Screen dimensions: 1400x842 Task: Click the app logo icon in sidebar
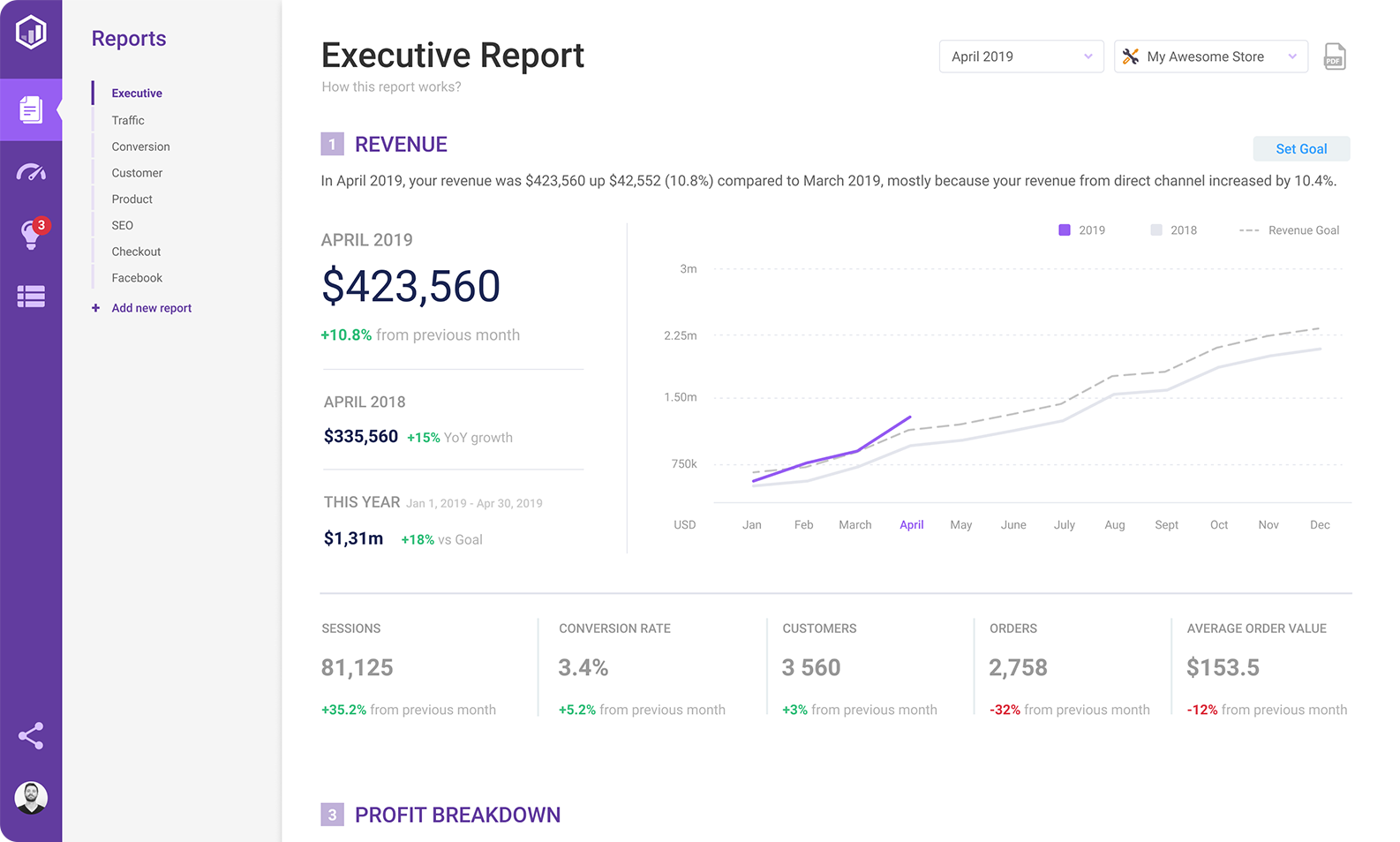point(31,33)
